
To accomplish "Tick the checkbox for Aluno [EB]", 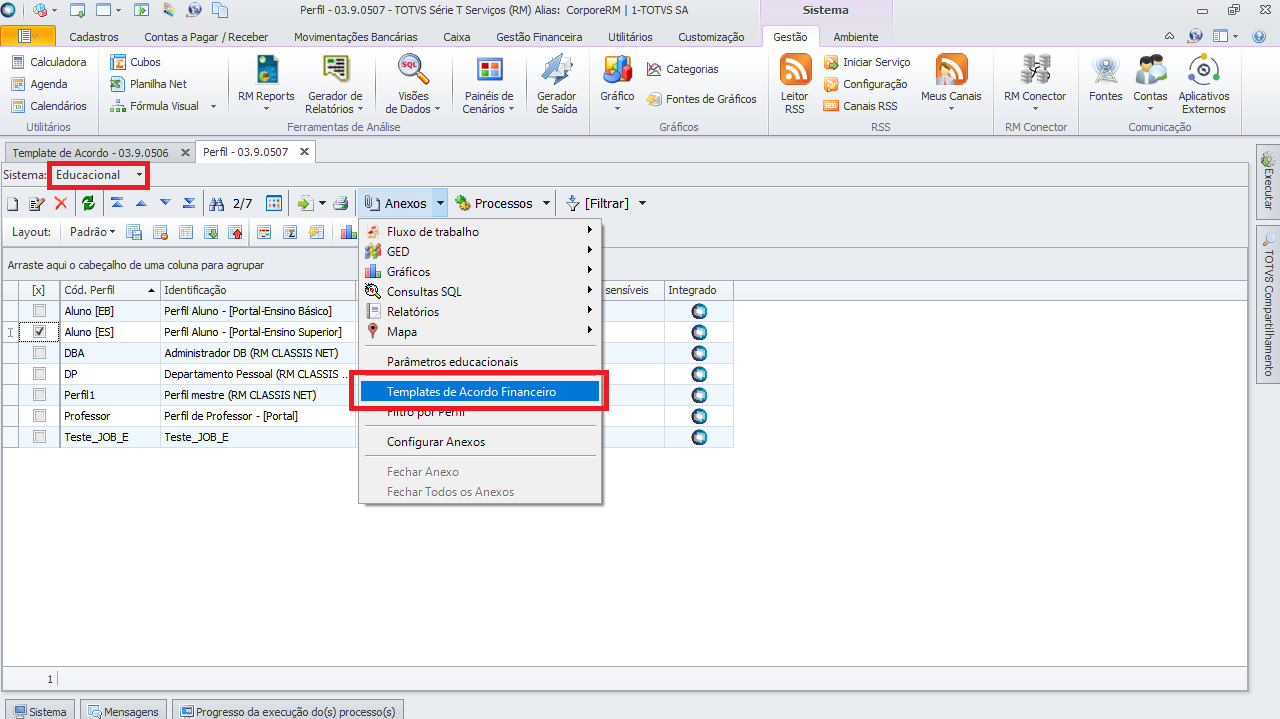I will coord(39,311).
